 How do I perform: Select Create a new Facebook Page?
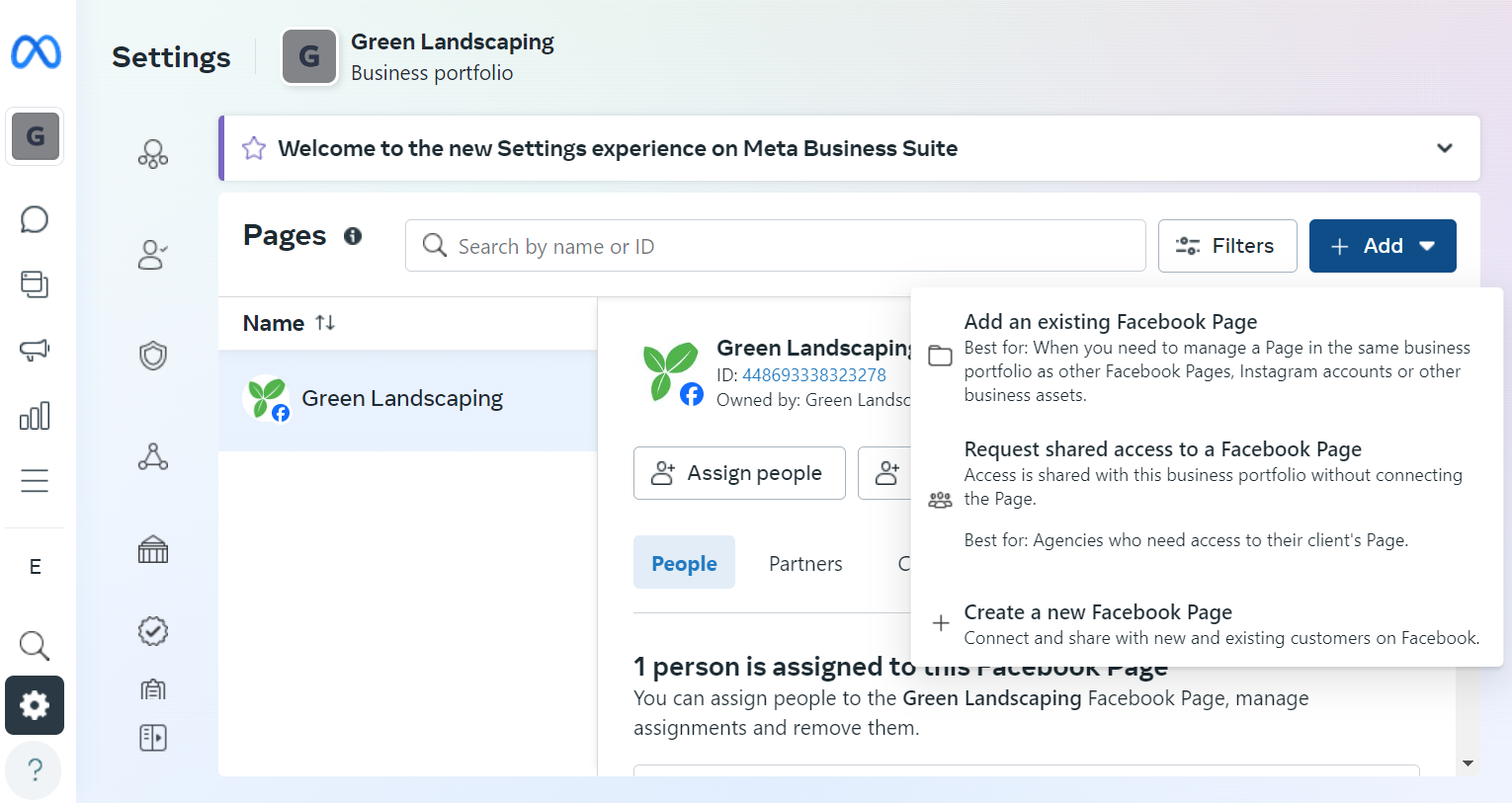pyautogui.click(x=1207, y=624)
